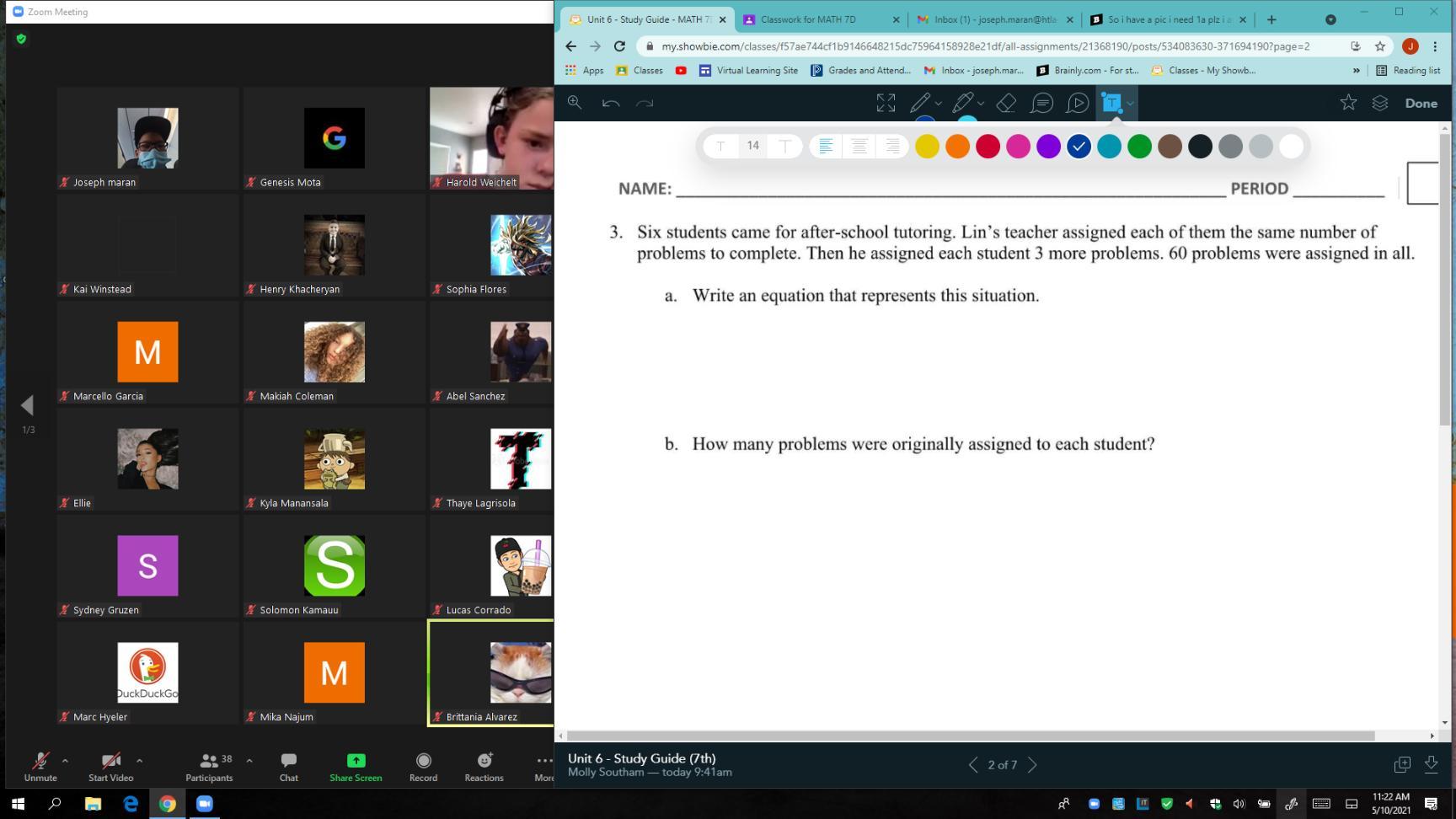Screen dimensions: 1456x819
Task: Unmute the microphone in Zoom
Action: click(40, 767)
